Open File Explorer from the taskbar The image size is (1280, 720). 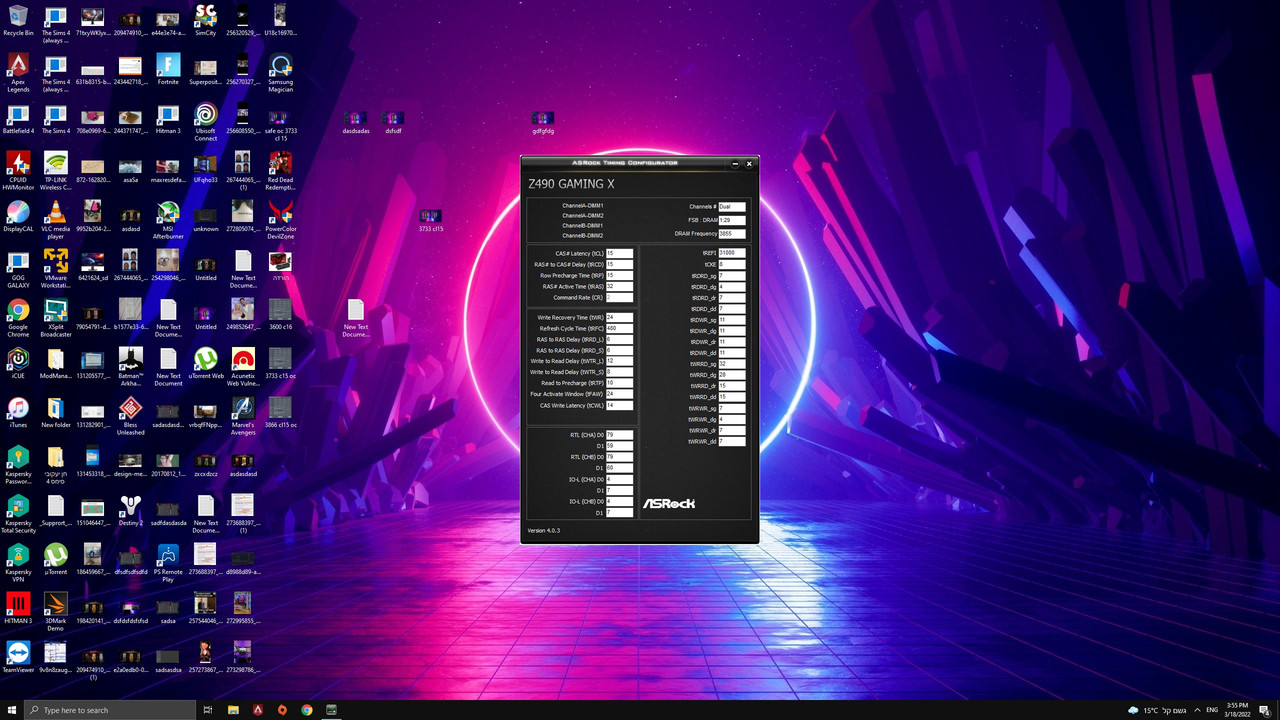point(233,709)
